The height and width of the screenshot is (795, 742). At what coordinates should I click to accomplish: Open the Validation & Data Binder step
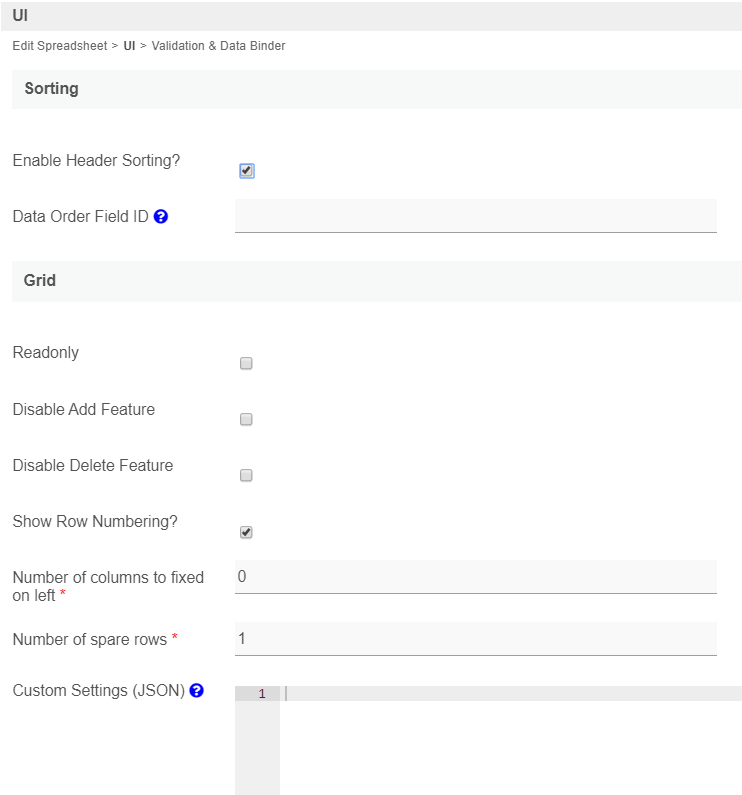coord(218,46)
